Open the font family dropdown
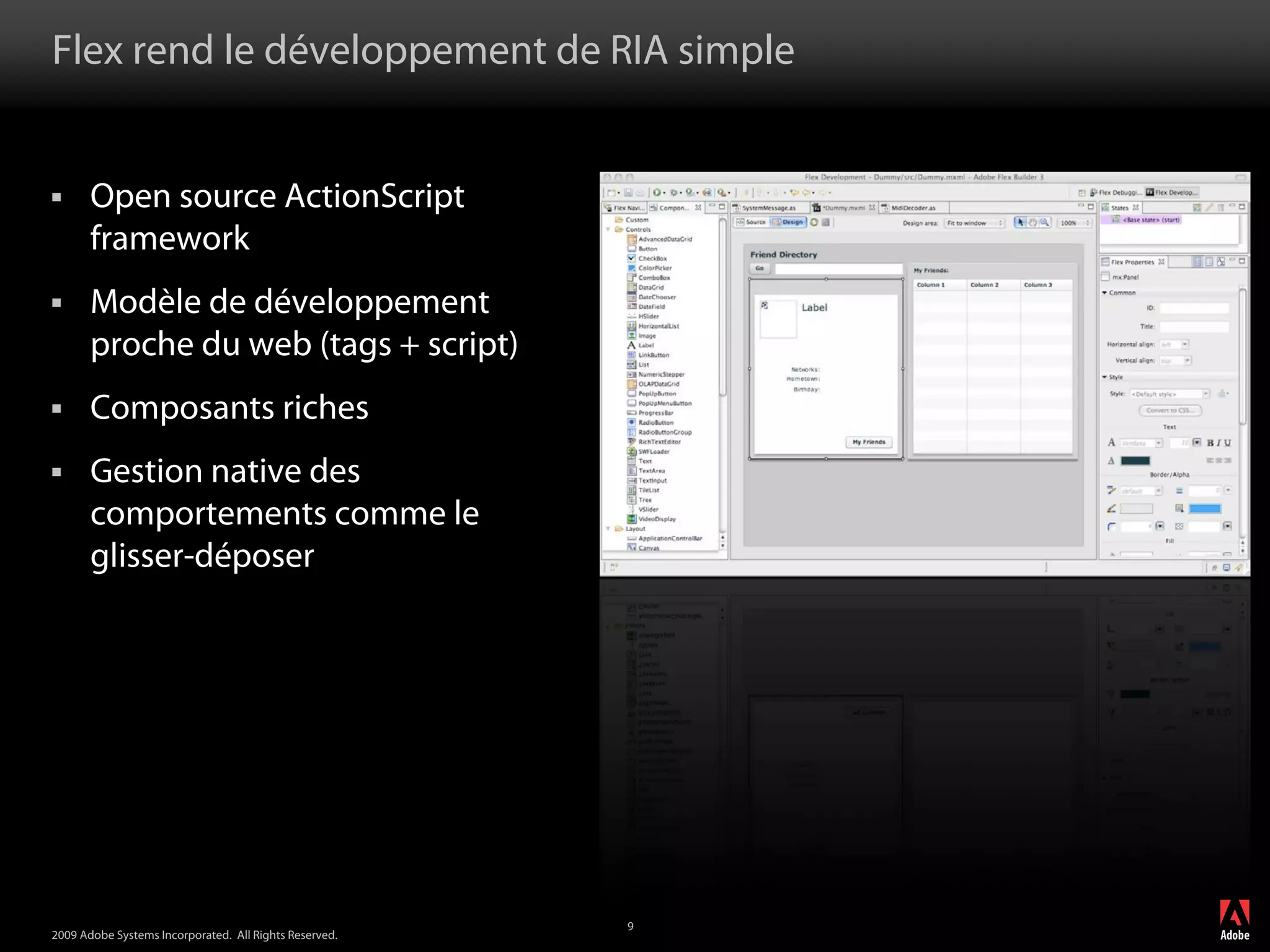The width and height of the screenshot is (1270, 952). [x=1142, y=443]
